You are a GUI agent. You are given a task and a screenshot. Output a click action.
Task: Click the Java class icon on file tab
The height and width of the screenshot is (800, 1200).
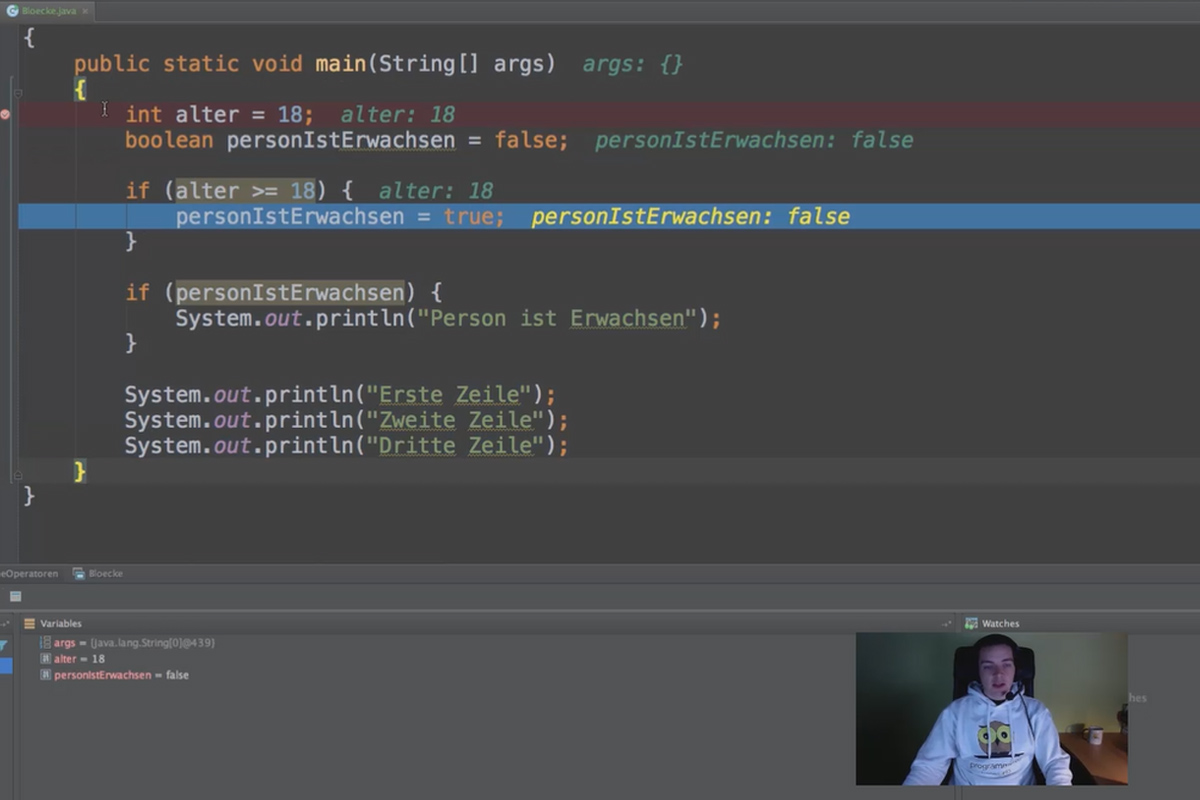coord(13,11)
